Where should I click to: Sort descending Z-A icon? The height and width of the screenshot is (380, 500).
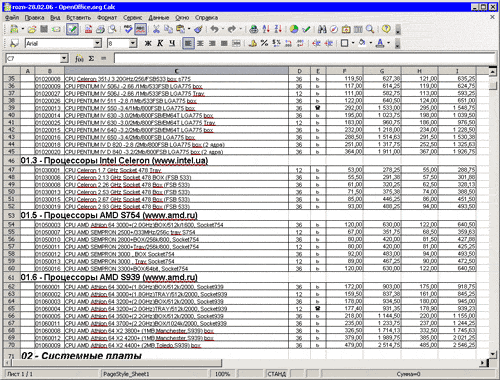pyautogui.click(x=278, y=29)
